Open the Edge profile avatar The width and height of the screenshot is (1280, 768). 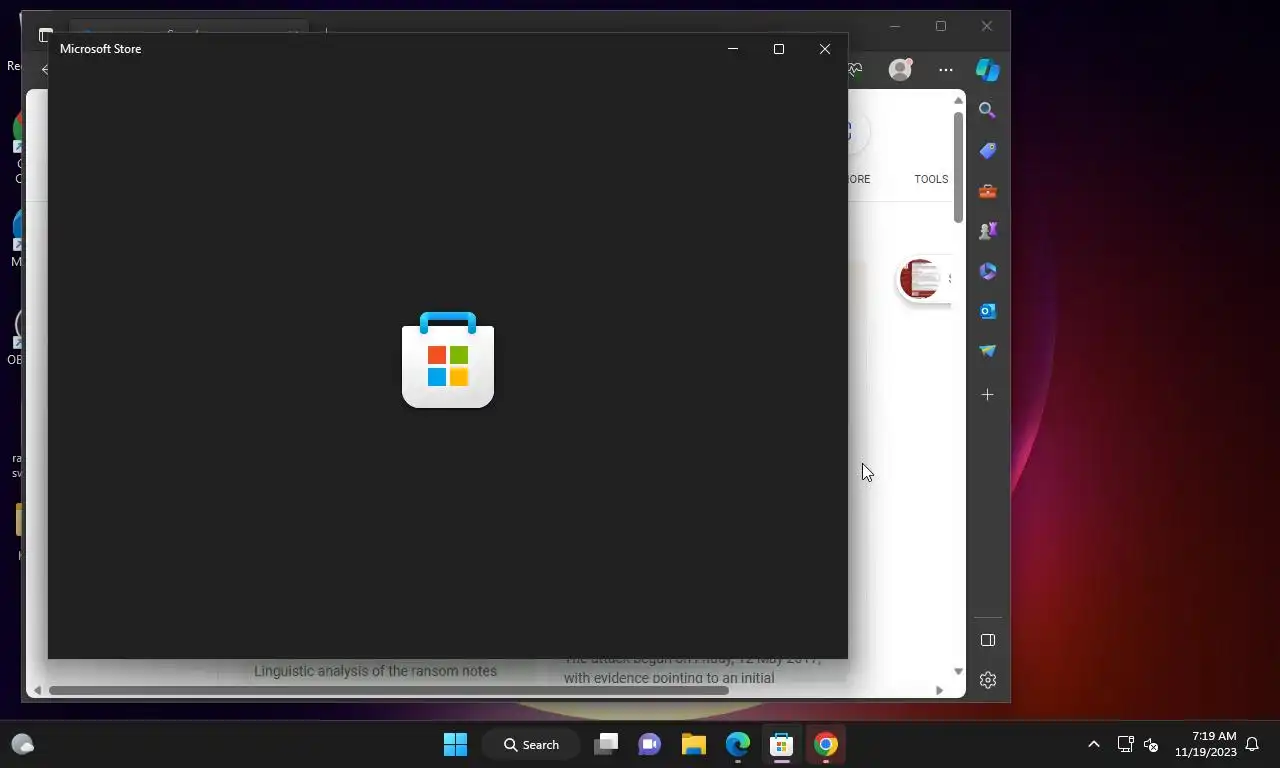click(x=901, y=69)
